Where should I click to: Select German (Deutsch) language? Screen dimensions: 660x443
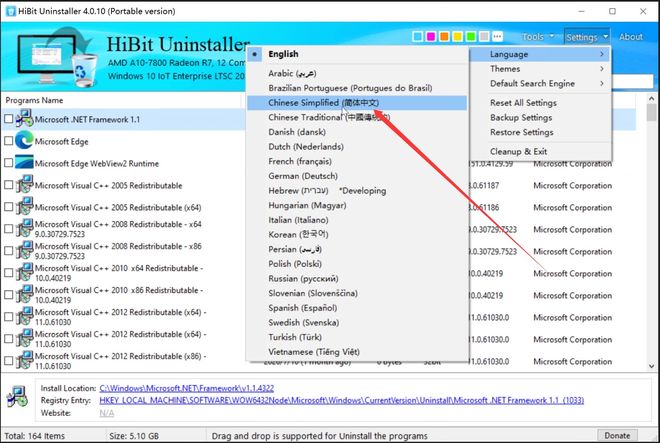[x=357, y=176]
